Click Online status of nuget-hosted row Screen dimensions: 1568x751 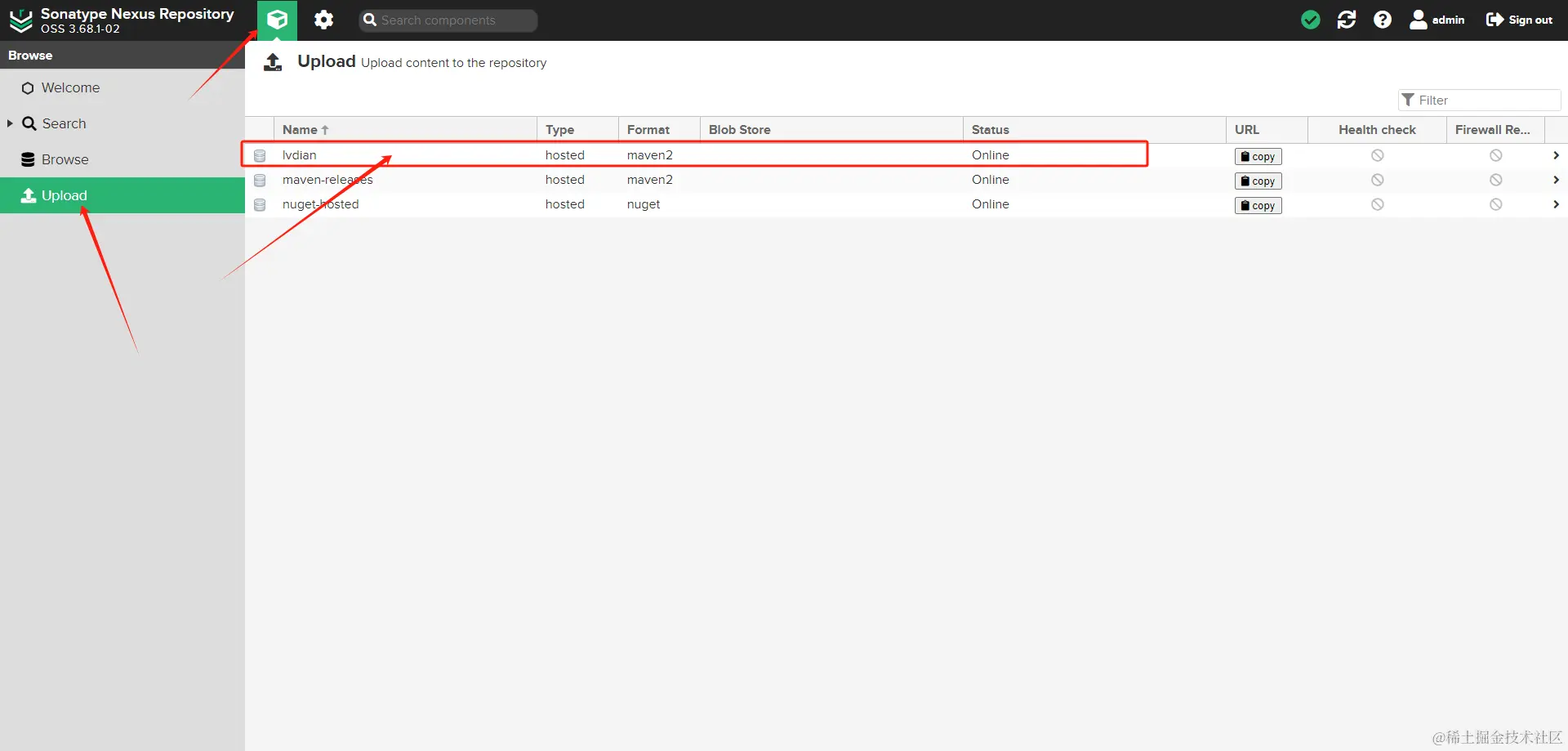click(991, 204)
